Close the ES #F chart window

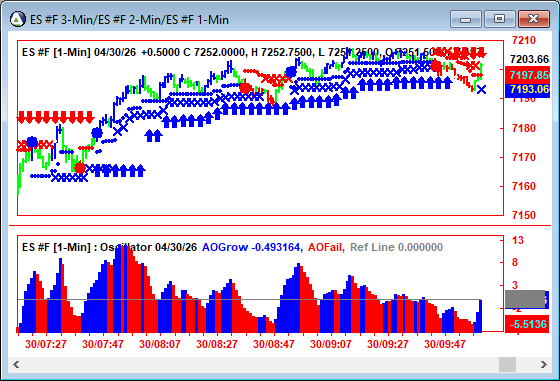(533, 19)
